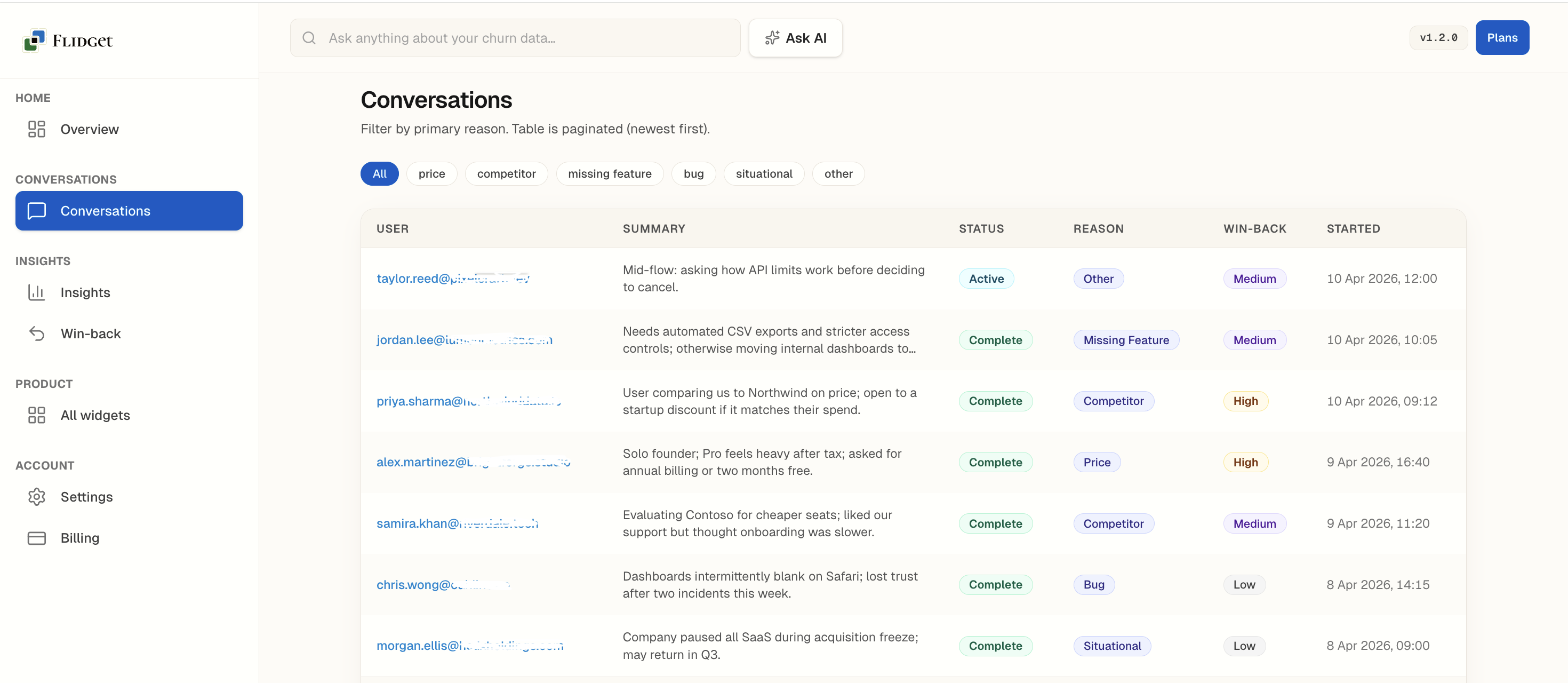Viewport: 1568px width, 683px height.
Task: Click the v1.2.0 version badge
Action: 1438,38
